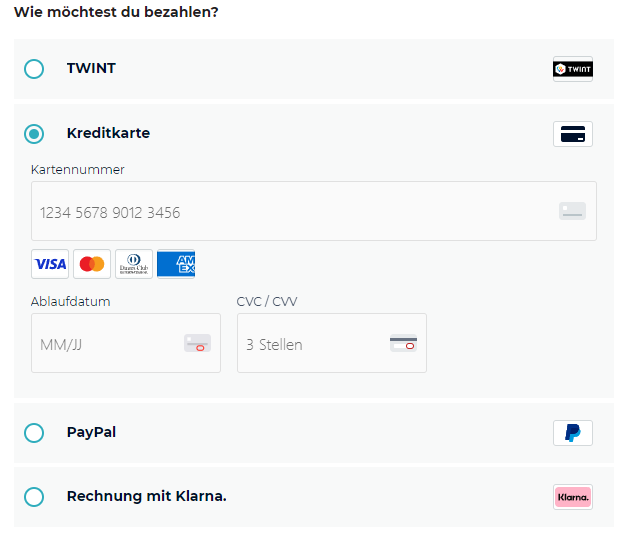Viewport: 628px width, 538px height.
Task: Click card icon inside Kartennummer field
Action: coord(572,211)
